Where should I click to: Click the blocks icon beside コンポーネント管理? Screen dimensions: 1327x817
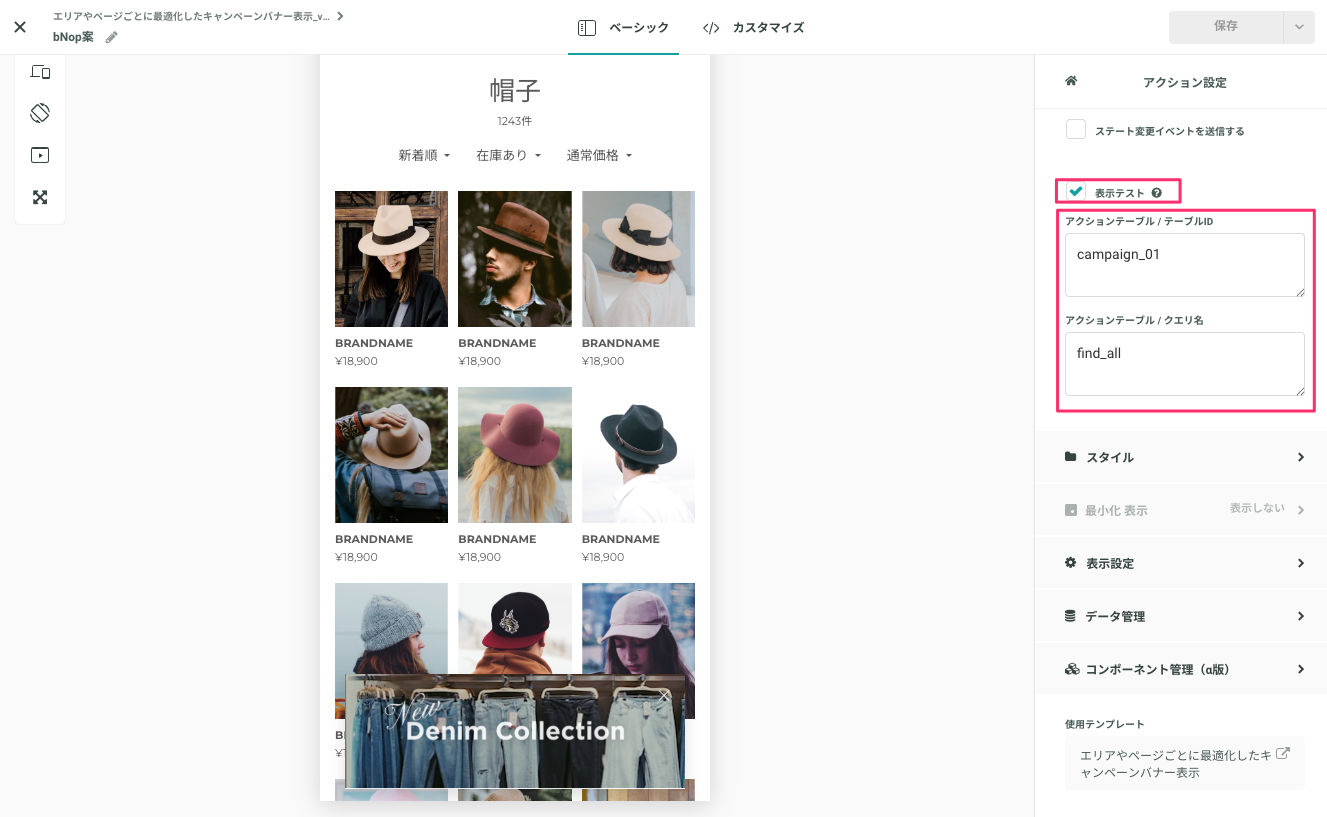click(1072, 669)
